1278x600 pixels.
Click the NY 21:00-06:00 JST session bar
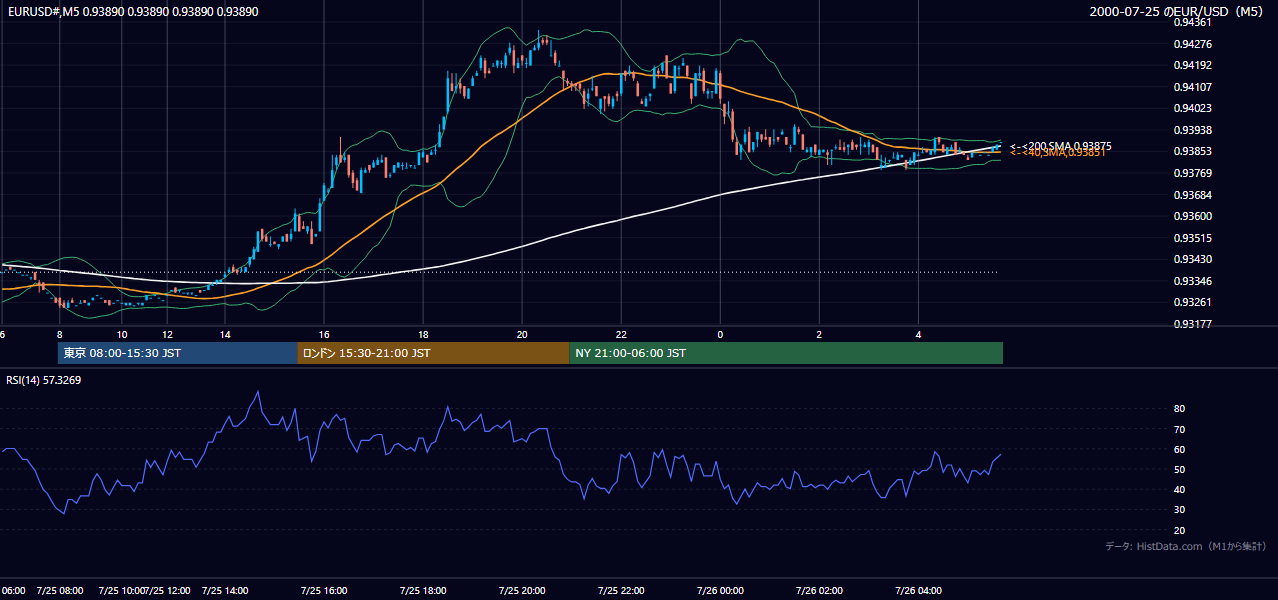(786, 353)
